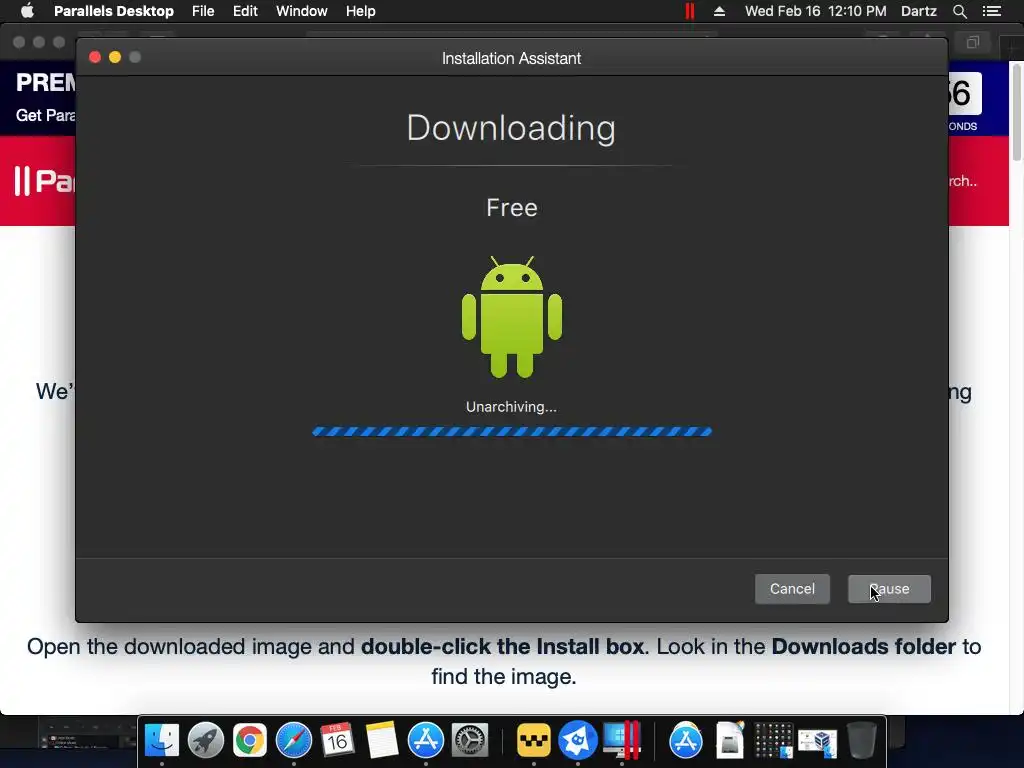The height and width of the screenshot is (768, 1024).
Task: Open Launchpad rocket in the dock
Action: (206, 741)
